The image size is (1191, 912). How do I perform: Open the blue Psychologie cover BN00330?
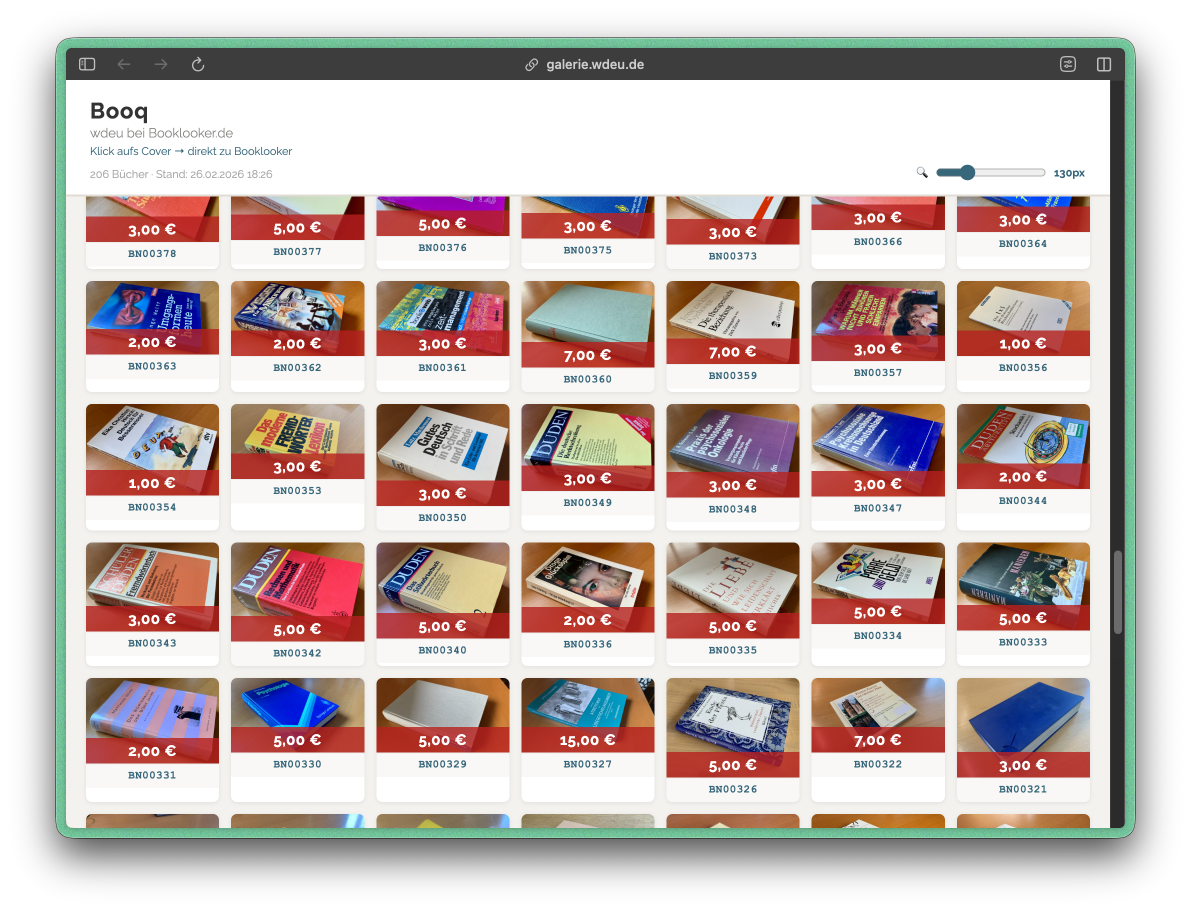[297, 715]
